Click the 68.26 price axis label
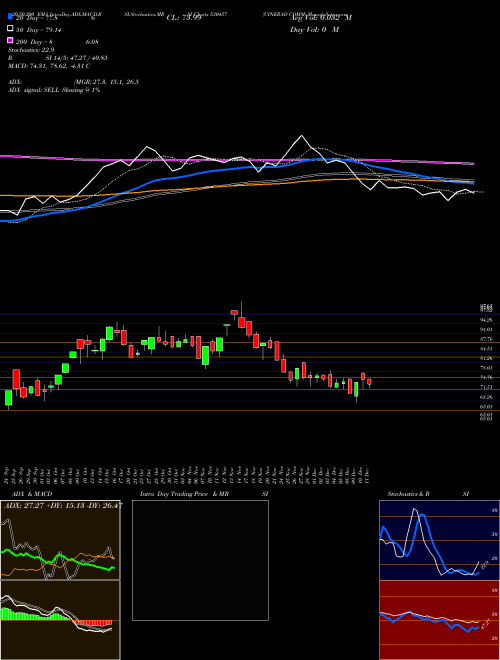The width and height of the screenshot is (500, 660). pos(486,397)
